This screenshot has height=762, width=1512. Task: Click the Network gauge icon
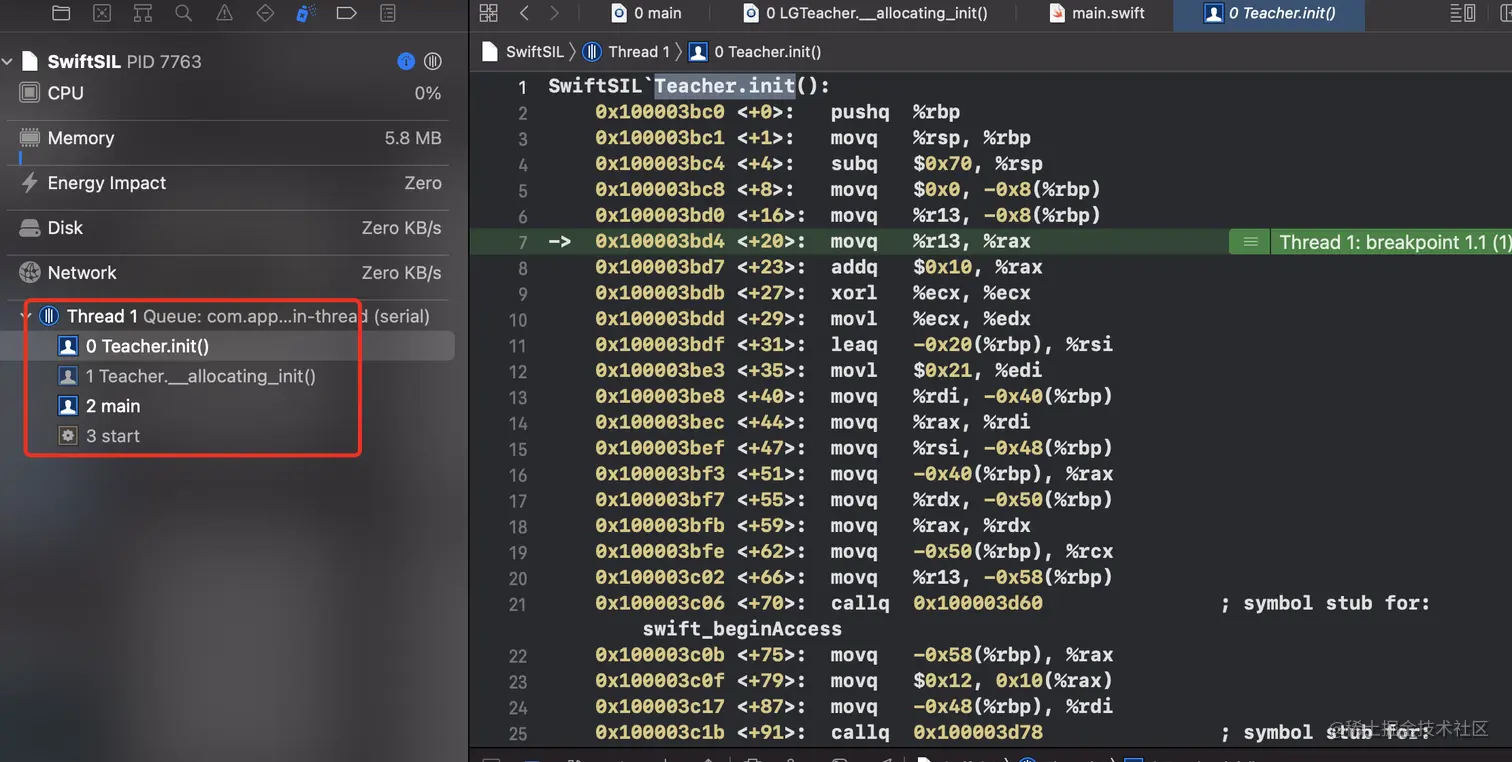tap(30, 273)
